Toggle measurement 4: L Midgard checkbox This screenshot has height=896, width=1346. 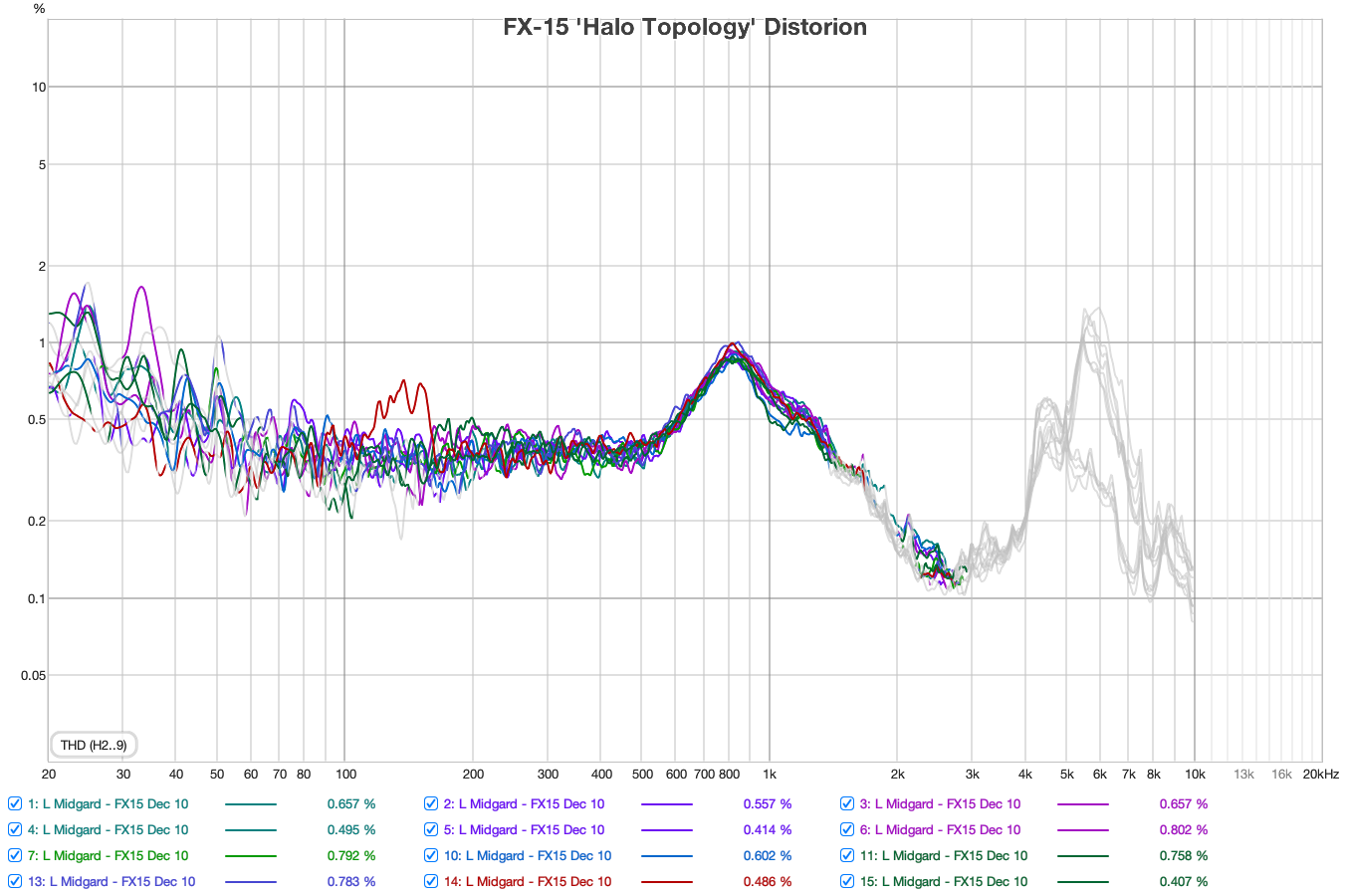[15, 829]
